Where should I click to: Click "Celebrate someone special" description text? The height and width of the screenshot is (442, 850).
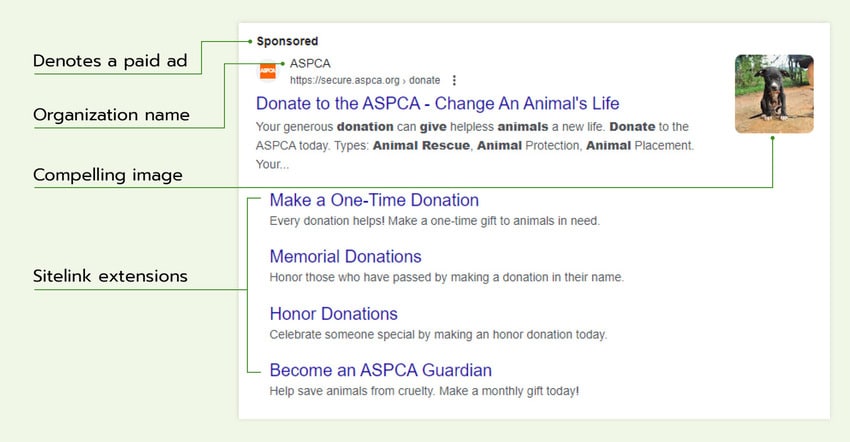[x=438, y=334]
